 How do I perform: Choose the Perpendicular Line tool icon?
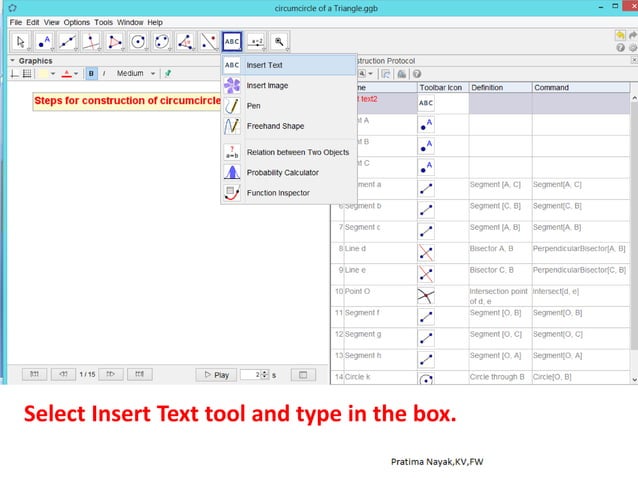tap(91, 41)
